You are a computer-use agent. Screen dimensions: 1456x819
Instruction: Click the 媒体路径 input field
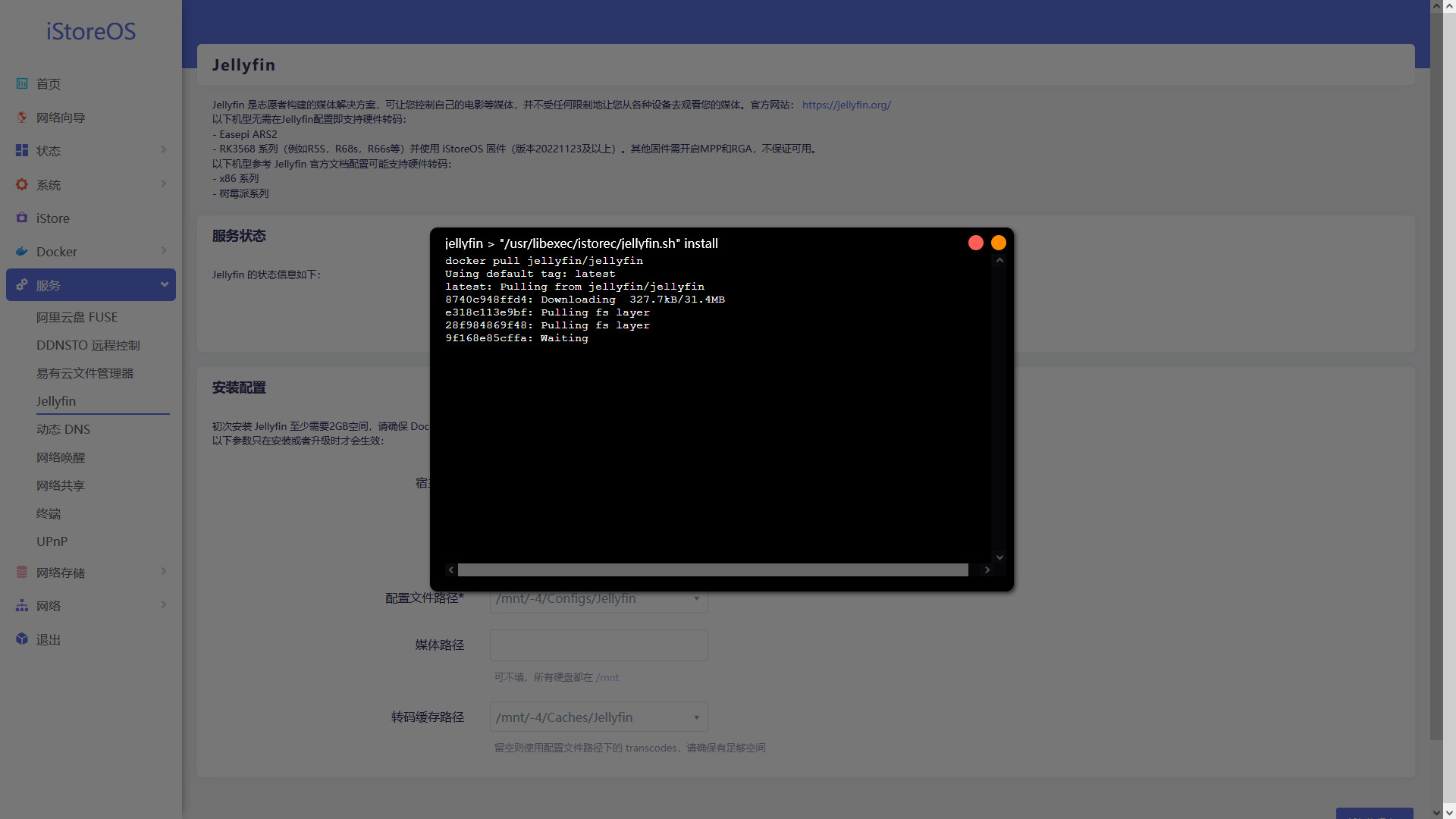pyautogui.click(x=599, y=645)
